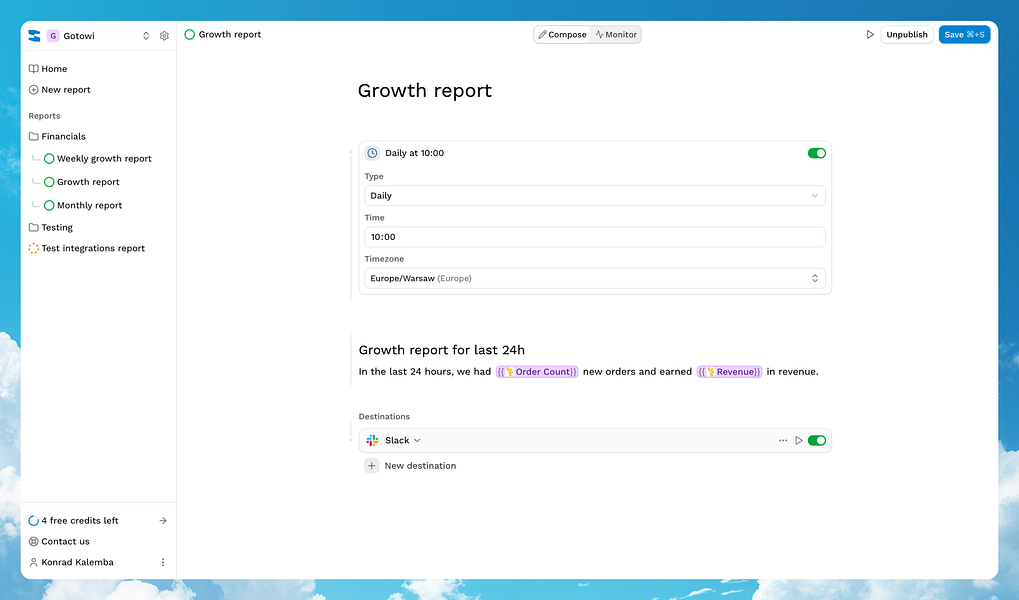Click the Revenue variable chip
The image size is (1019, 600).
[x=729, y=372]
